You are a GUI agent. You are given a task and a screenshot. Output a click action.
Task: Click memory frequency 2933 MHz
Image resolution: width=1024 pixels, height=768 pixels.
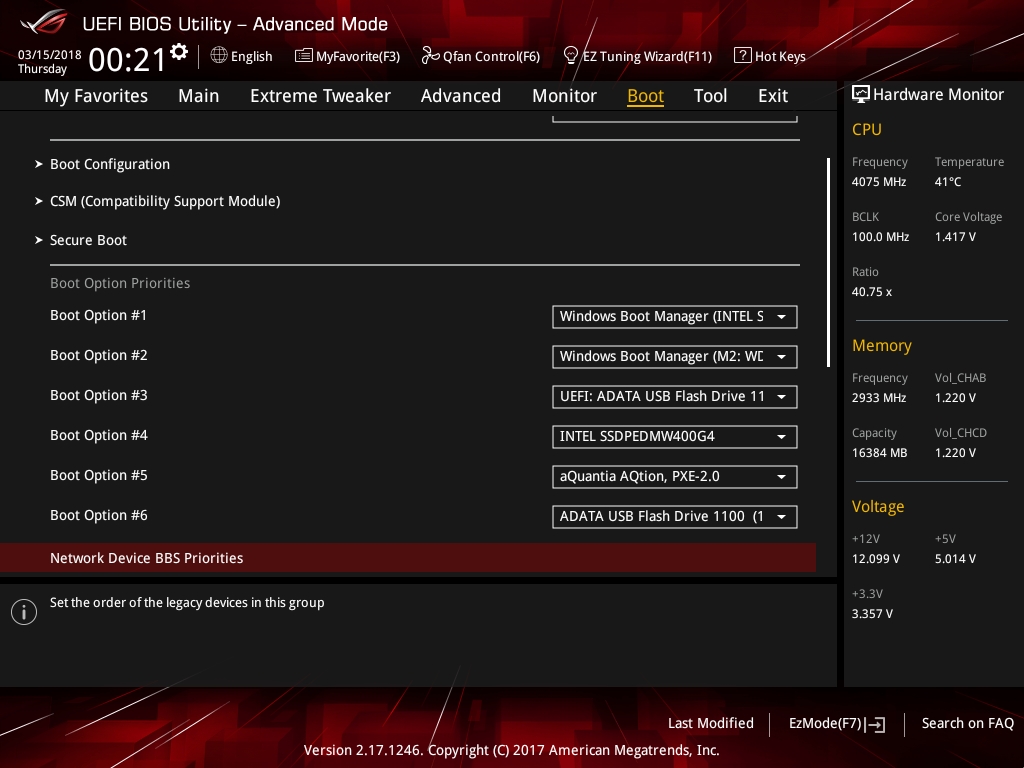pos(879,398)
